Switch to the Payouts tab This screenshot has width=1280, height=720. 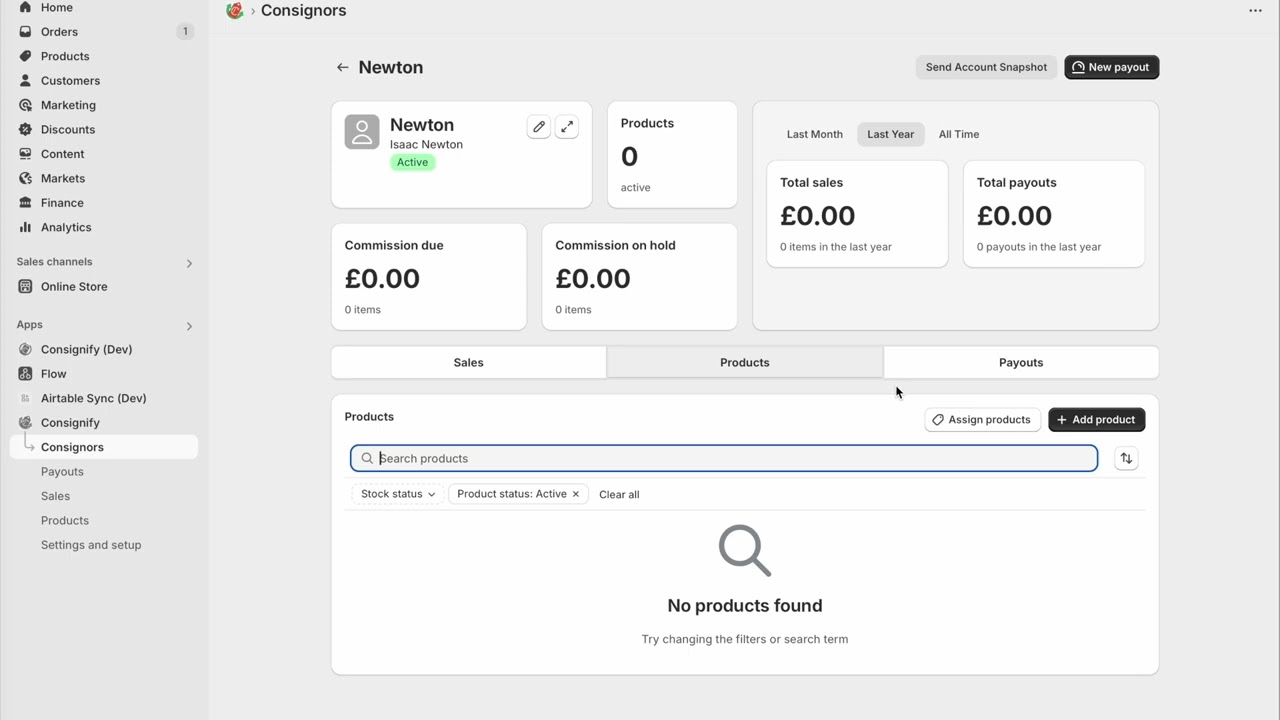[1021, 363]
